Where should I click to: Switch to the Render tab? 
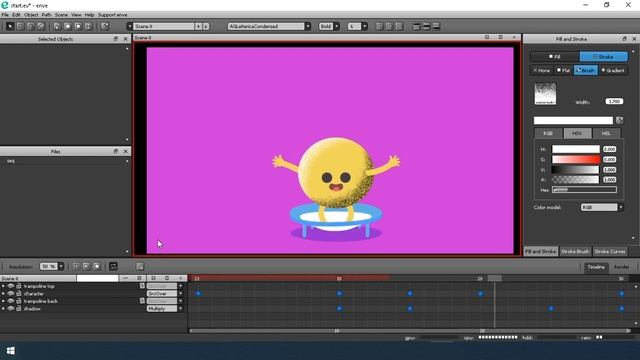622,267
